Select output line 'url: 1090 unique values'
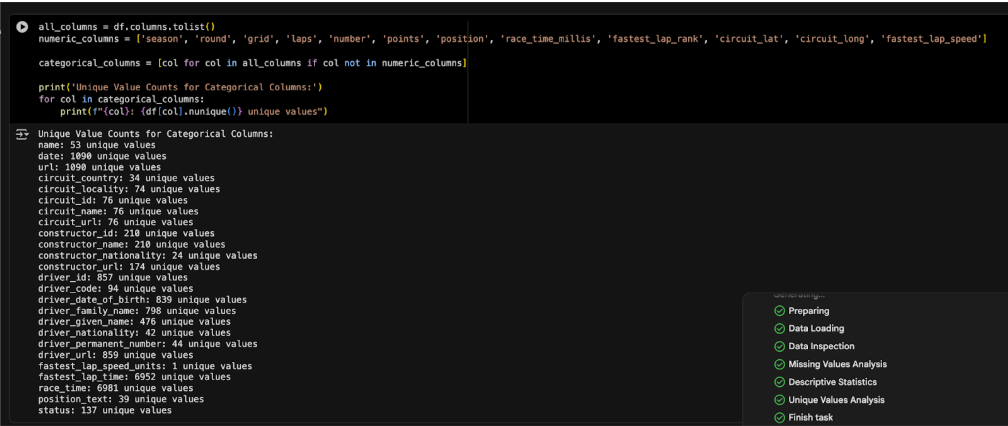Screen dimensions: 1008x426 100,167
